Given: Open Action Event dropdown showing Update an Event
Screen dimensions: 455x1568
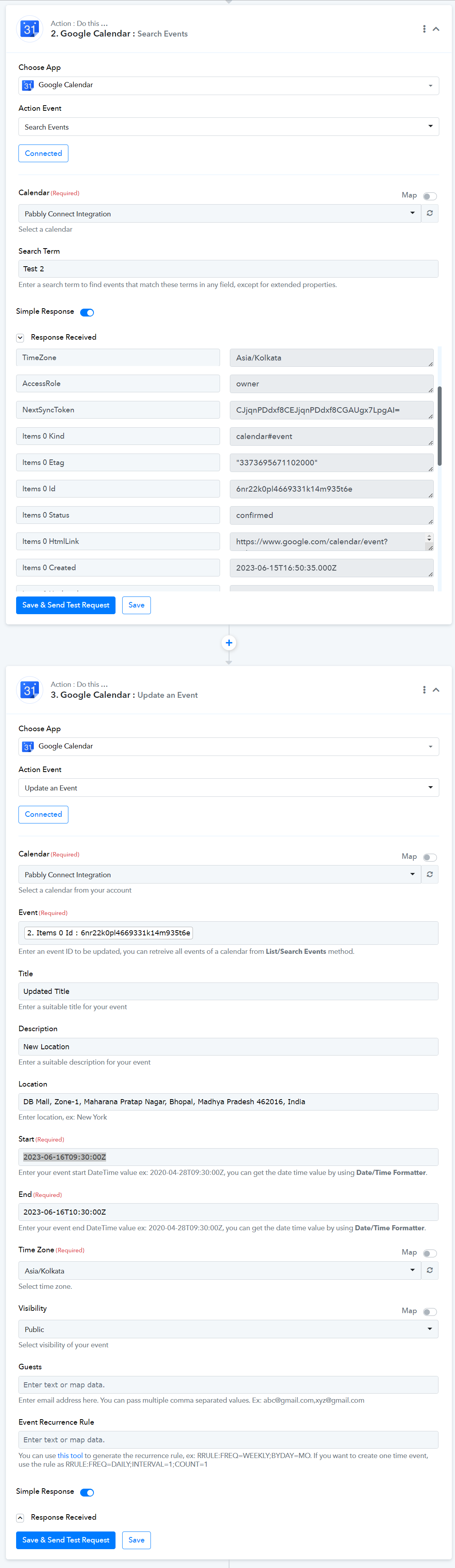Looking at the screenshot, I should coord(228,788).
